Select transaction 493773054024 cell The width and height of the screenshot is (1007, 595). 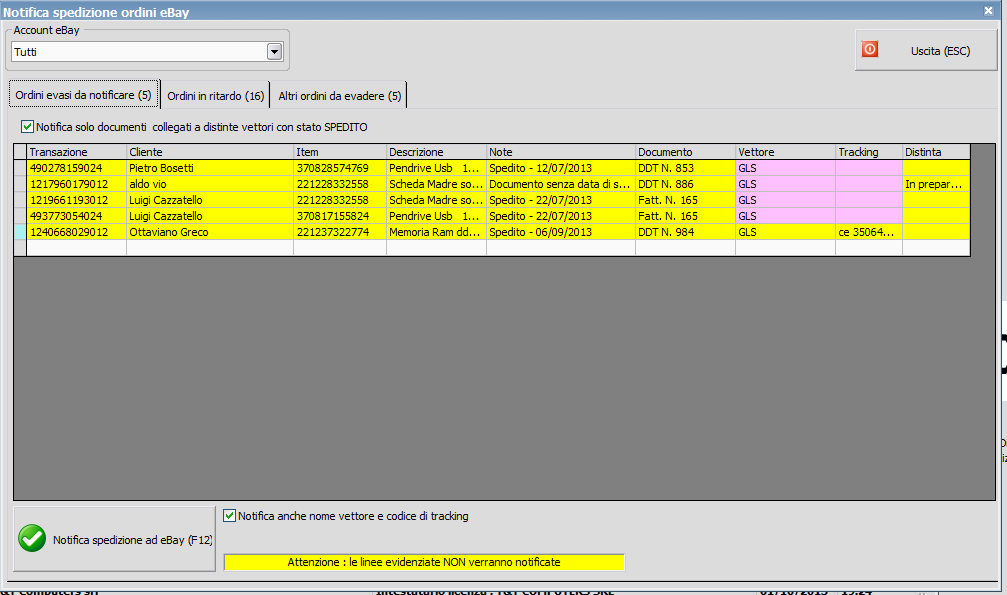(76, 216)
